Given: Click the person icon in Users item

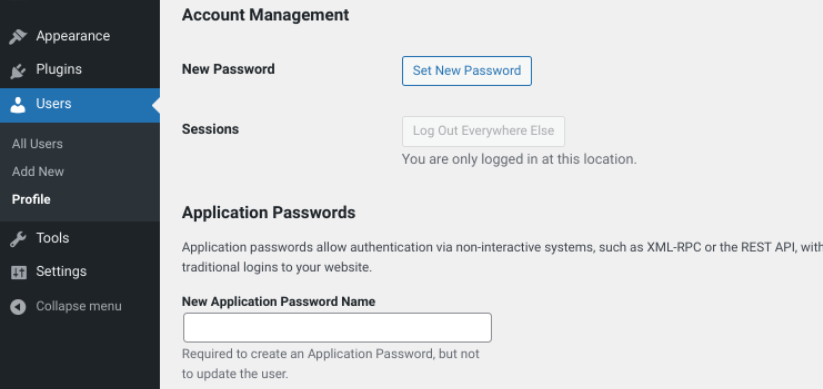Looking at the screenshot, I should (18, 104).
